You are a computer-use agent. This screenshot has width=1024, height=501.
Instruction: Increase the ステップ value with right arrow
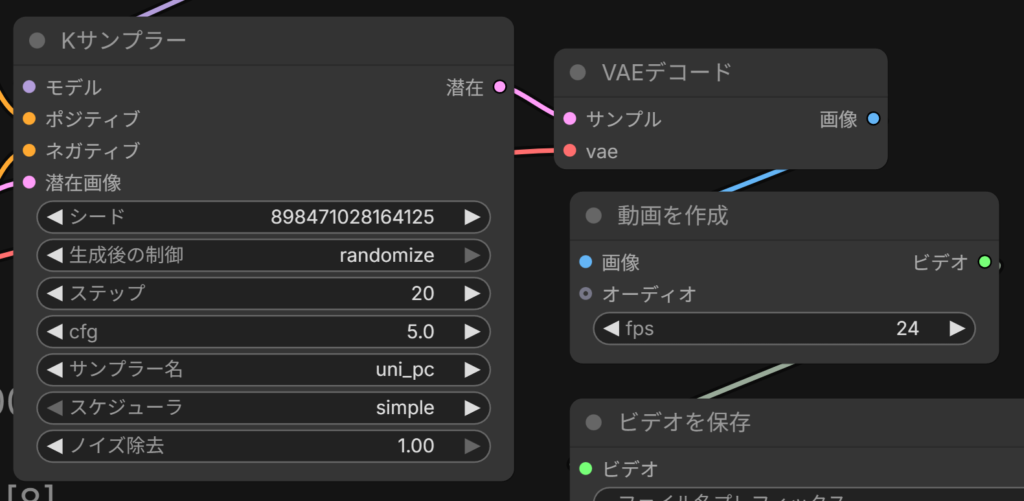click(x=471, y=293)
